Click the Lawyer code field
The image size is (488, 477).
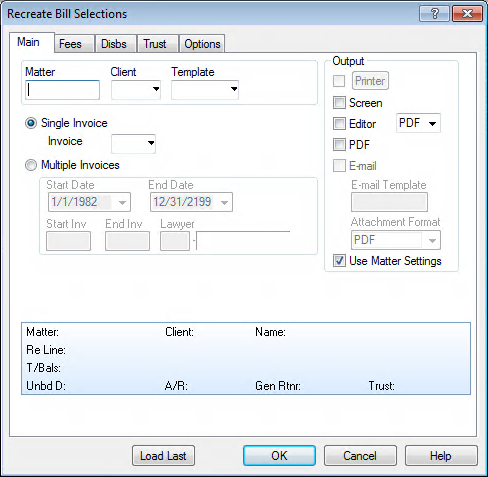pos(175,241)
